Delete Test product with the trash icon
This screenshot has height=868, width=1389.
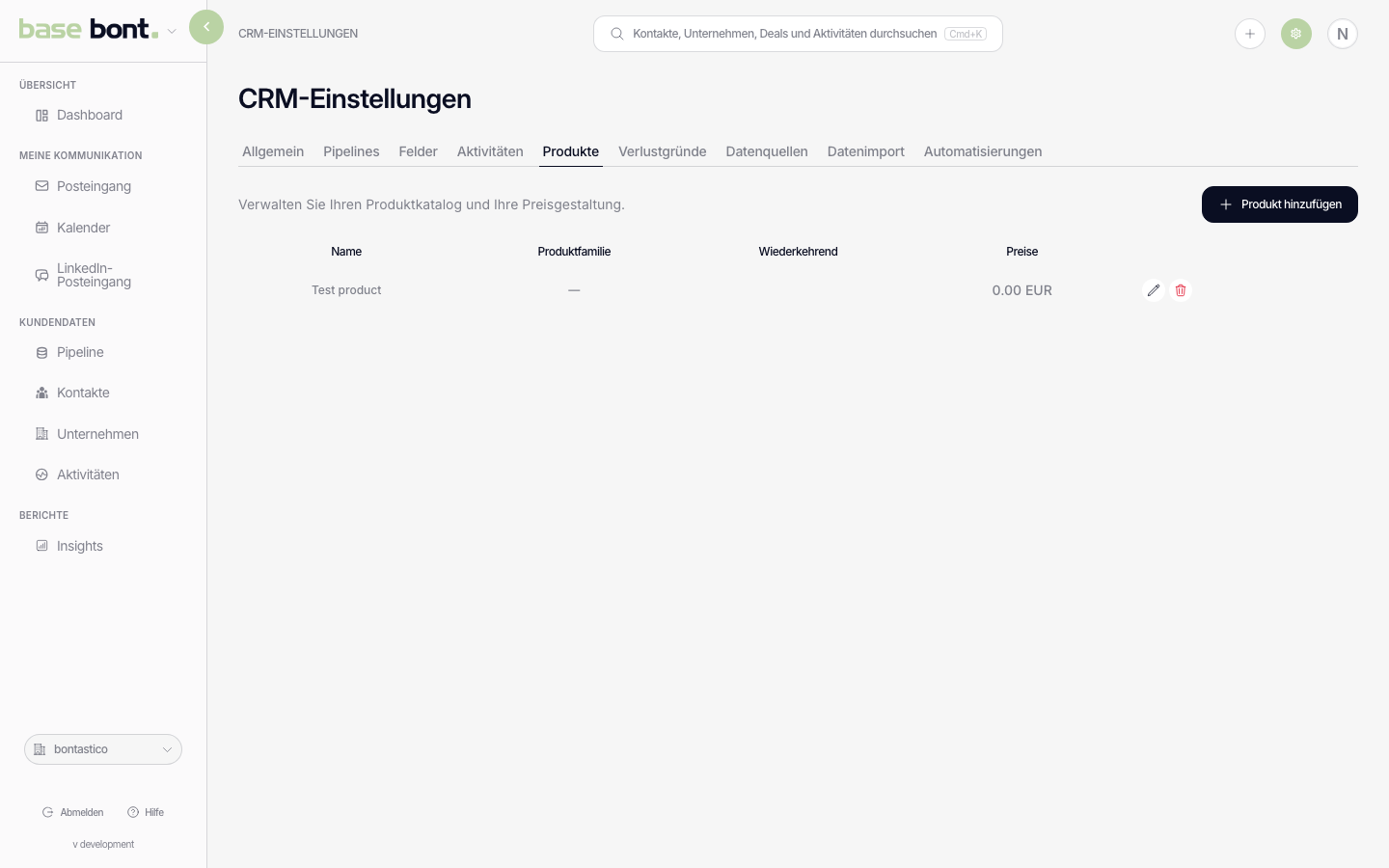(x=1181, y=290)
